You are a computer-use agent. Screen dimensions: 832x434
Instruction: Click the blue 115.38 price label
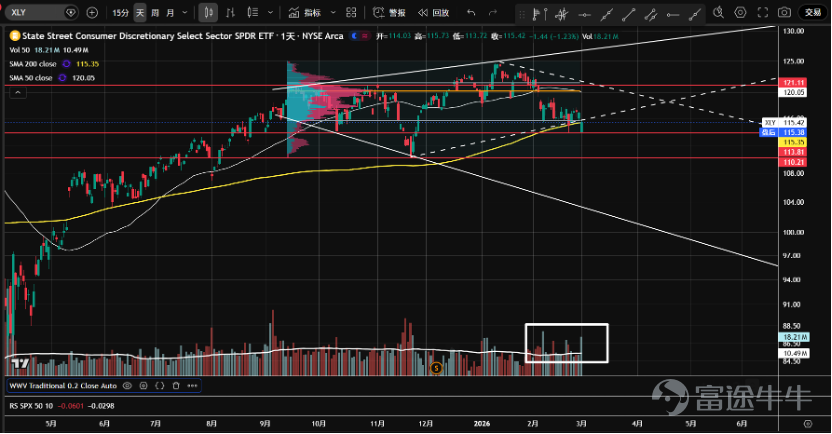point(784,132)
